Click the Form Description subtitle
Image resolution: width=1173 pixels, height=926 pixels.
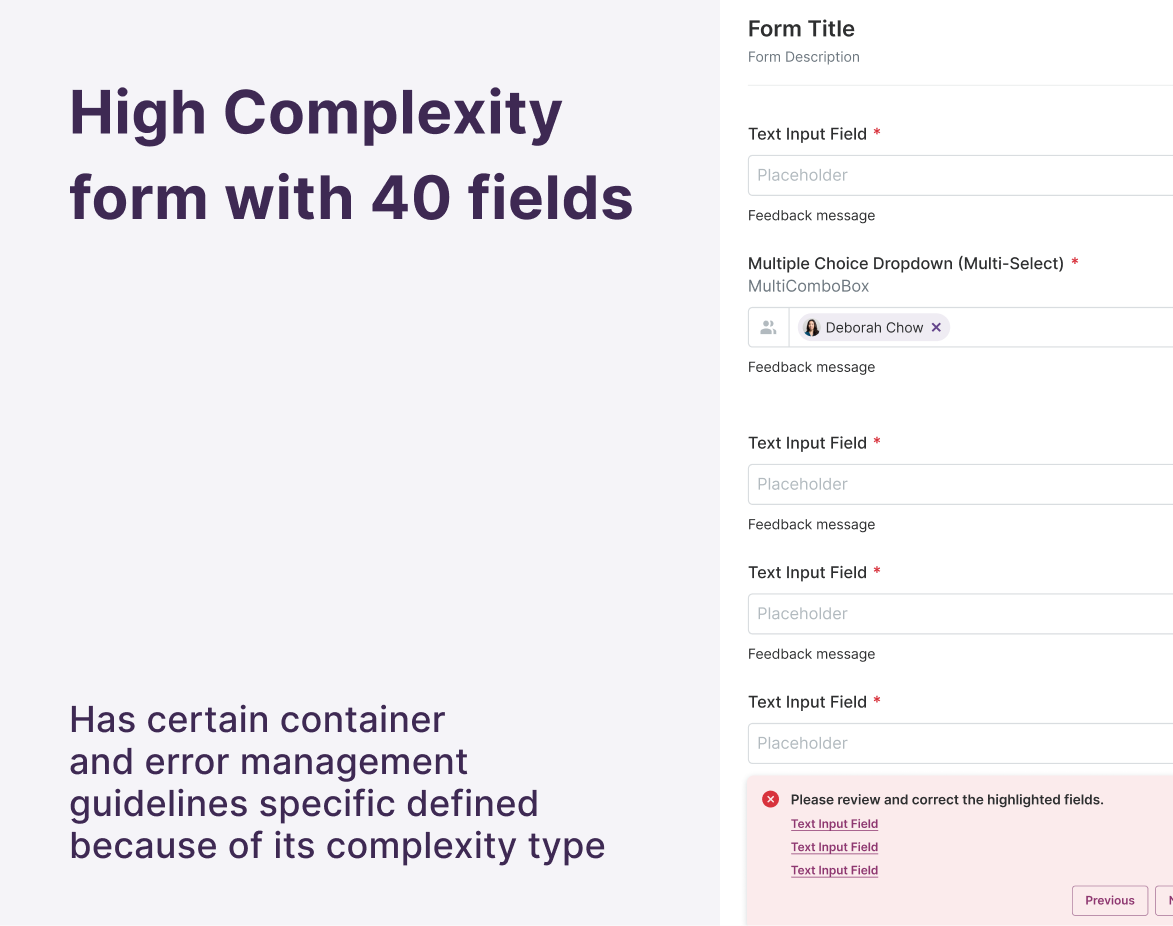click(803, 57)
